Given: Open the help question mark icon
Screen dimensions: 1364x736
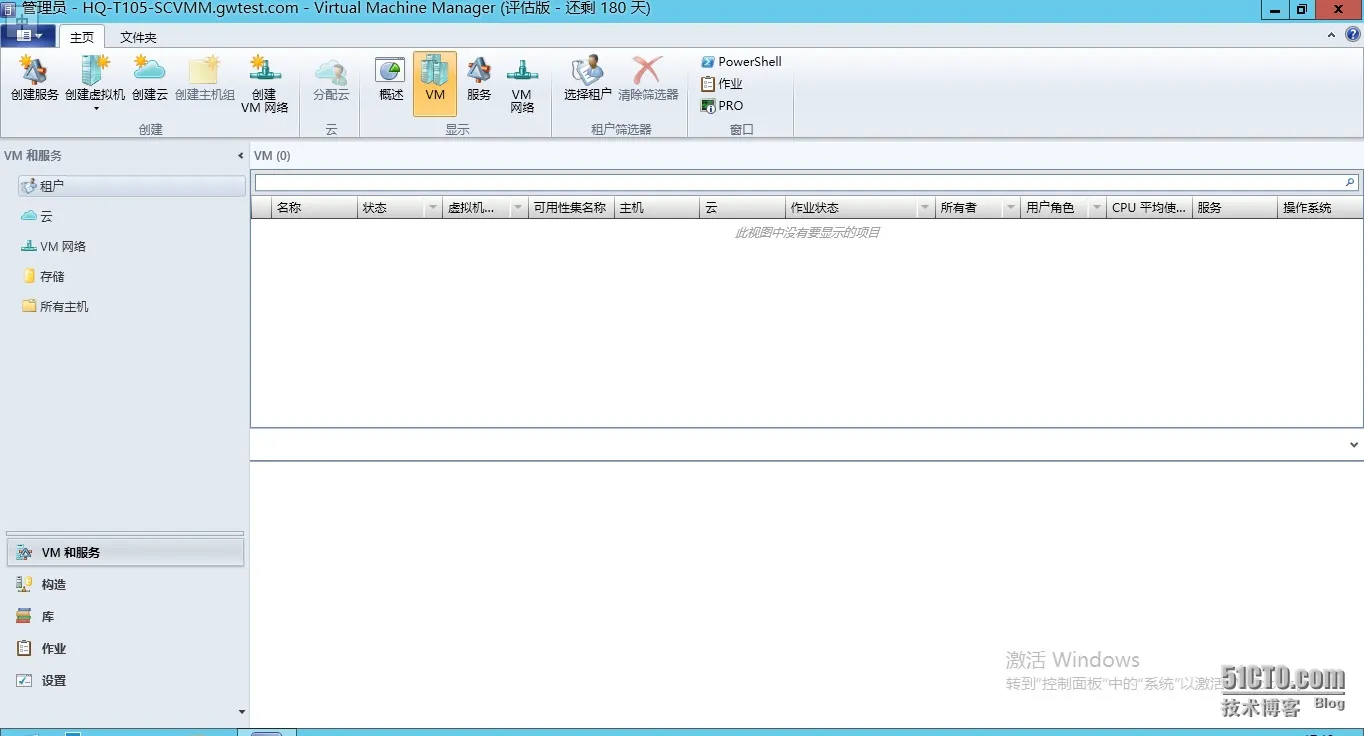Looking at the screenshot, I should pos(1353,35).
